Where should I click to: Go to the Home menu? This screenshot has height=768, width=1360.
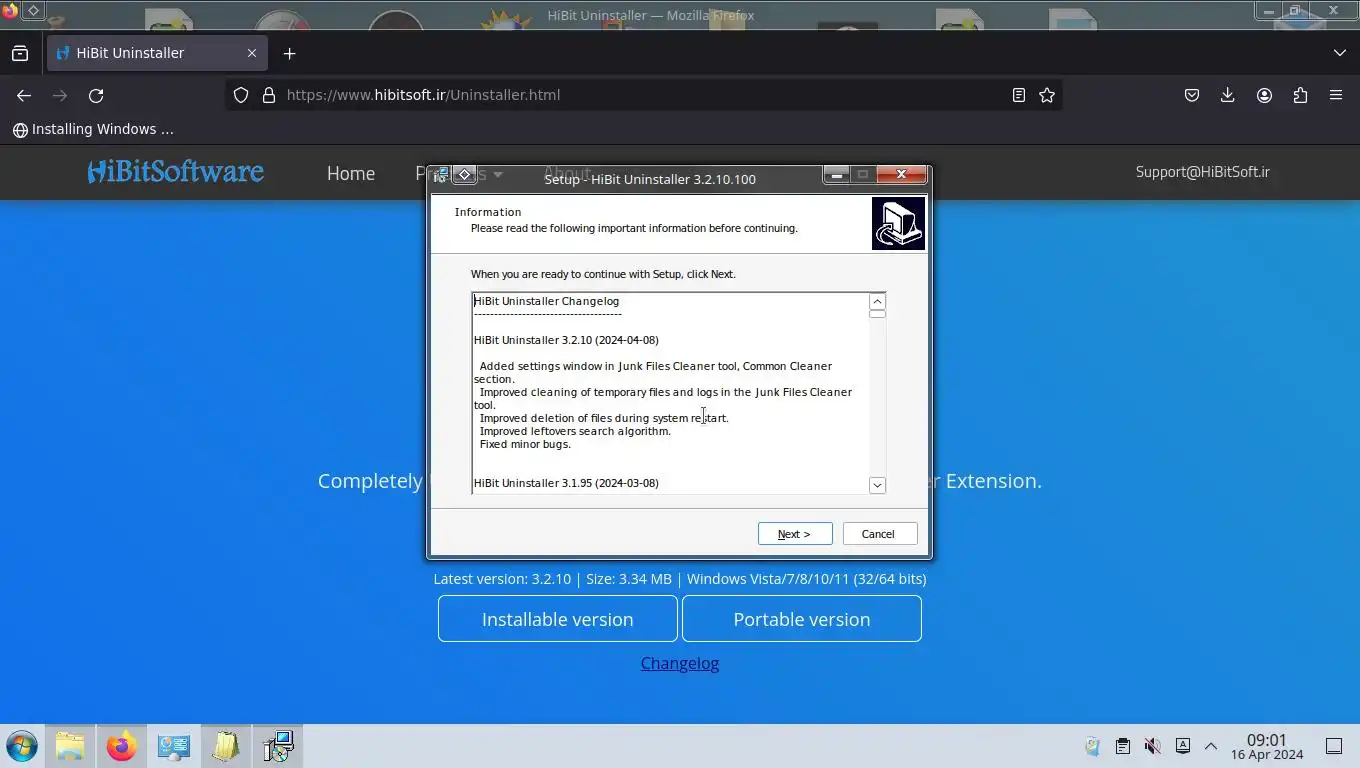(351, 173)
